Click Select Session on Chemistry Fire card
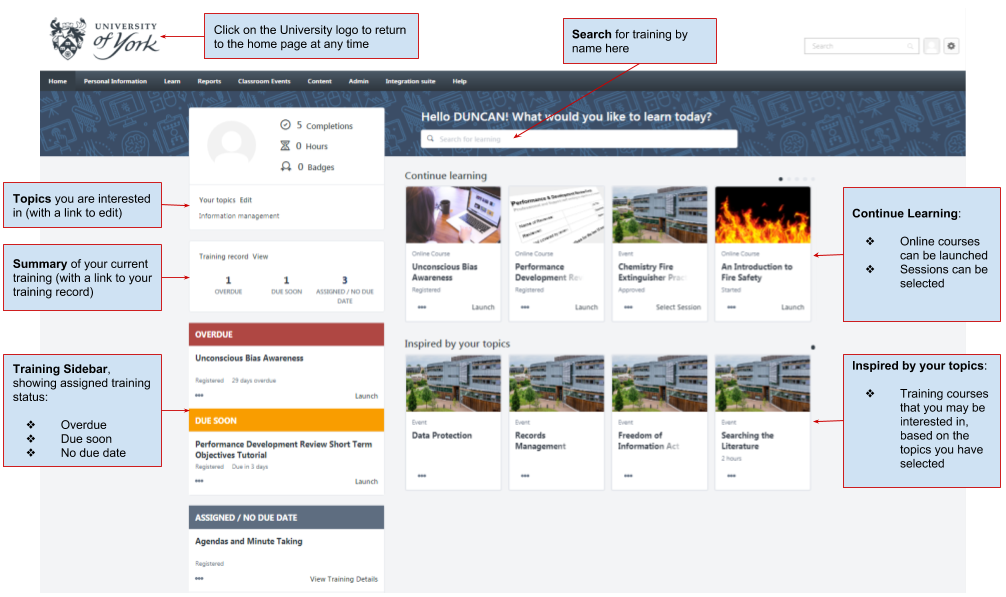 click(x=678, y=307)
